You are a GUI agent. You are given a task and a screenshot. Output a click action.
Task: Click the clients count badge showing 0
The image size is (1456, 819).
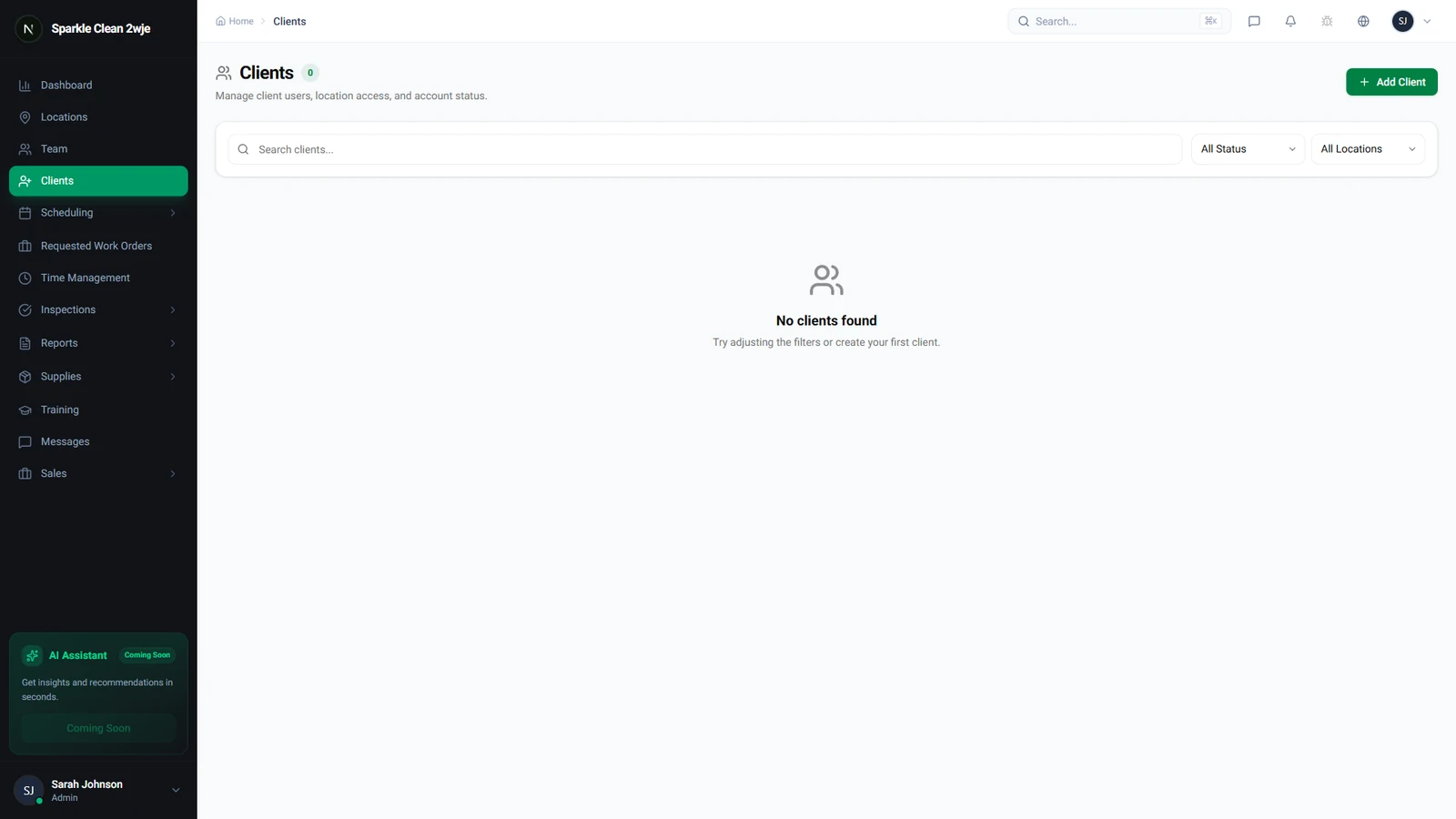pos(310,73)
